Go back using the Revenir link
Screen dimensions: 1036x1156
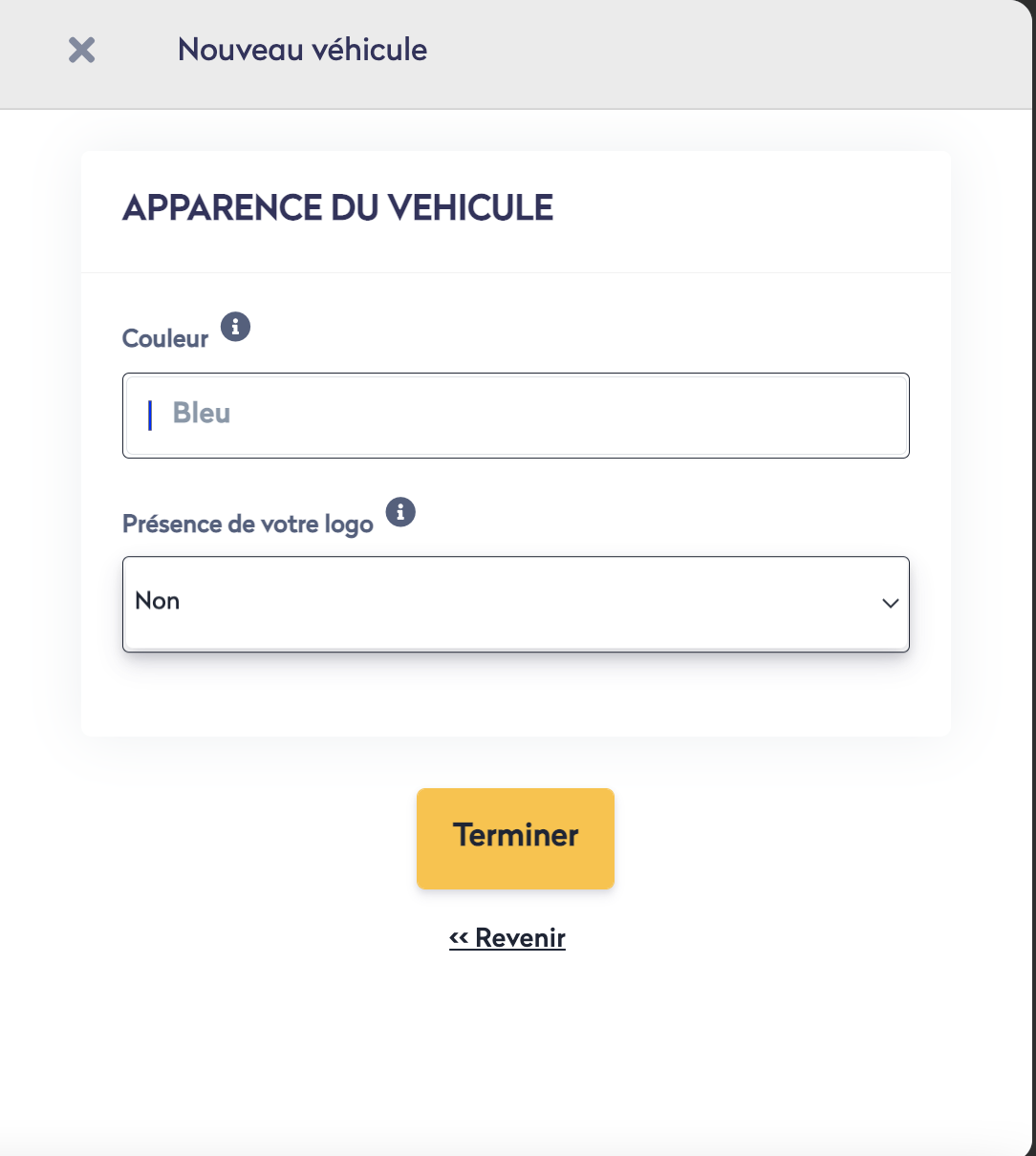[x=507, y=938]
